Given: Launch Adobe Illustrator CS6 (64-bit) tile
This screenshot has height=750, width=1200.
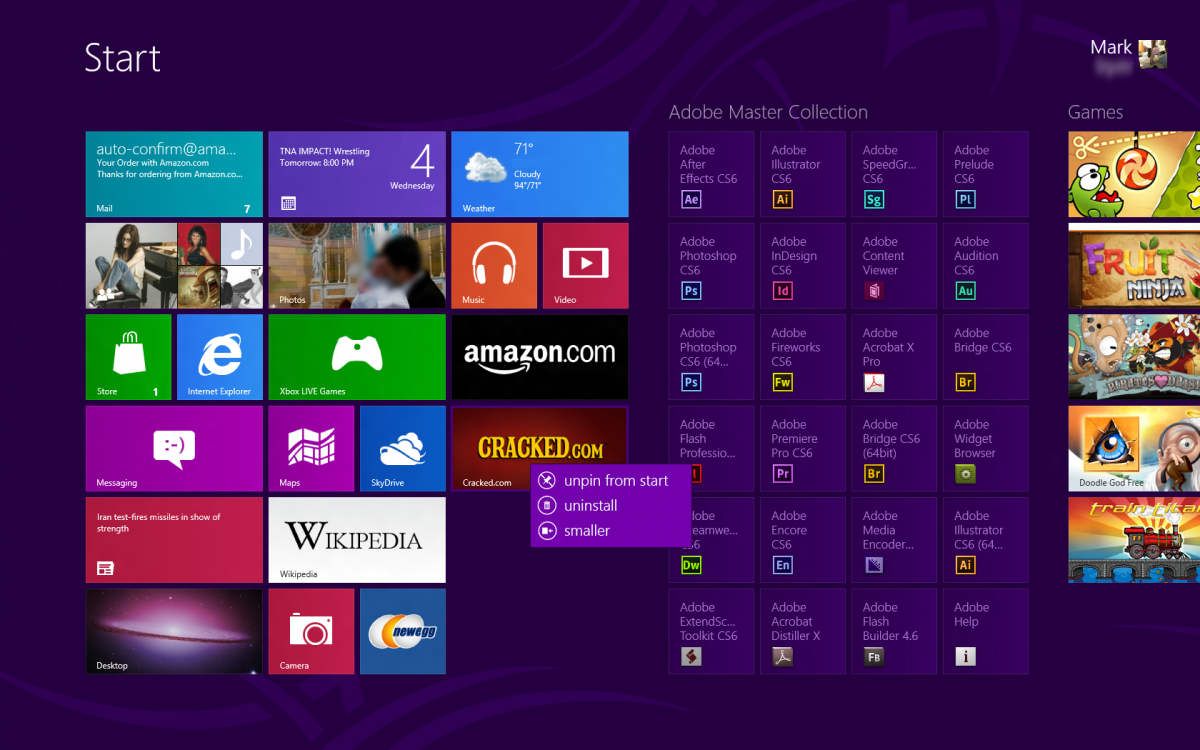Looking at the screenshot, I should click(986, 540).
